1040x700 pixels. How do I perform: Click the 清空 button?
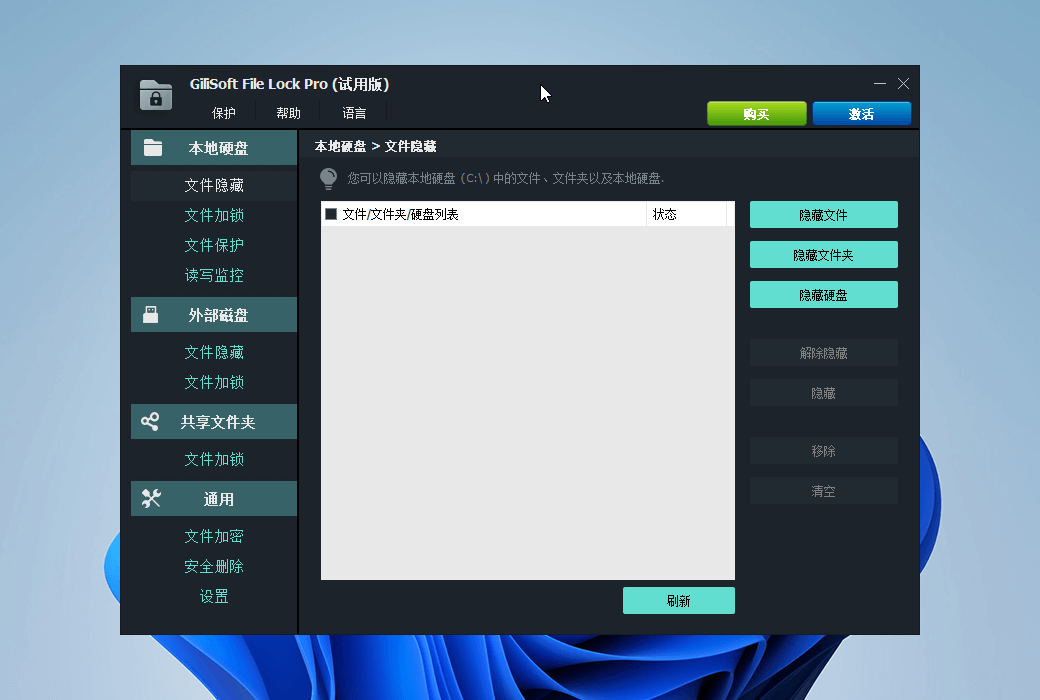[x=824, y=491]
